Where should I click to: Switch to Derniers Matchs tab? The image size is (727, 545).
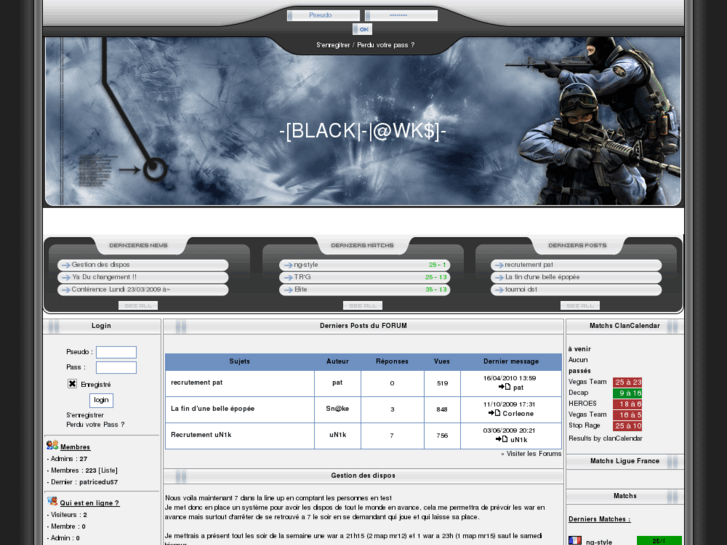pos(362,245)
